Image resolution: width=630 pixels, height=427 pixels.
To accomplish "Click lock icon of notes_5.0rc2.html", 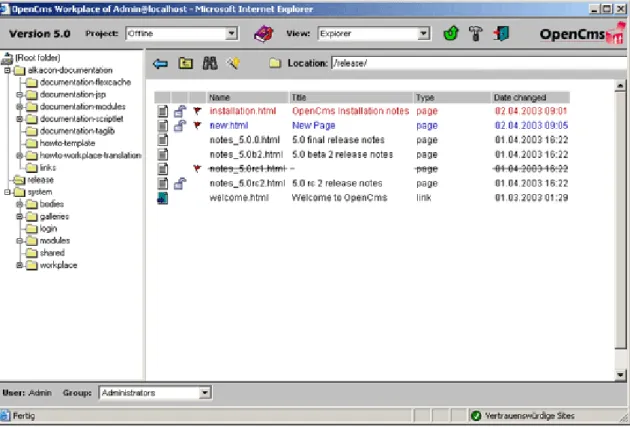I will [180, 184].
